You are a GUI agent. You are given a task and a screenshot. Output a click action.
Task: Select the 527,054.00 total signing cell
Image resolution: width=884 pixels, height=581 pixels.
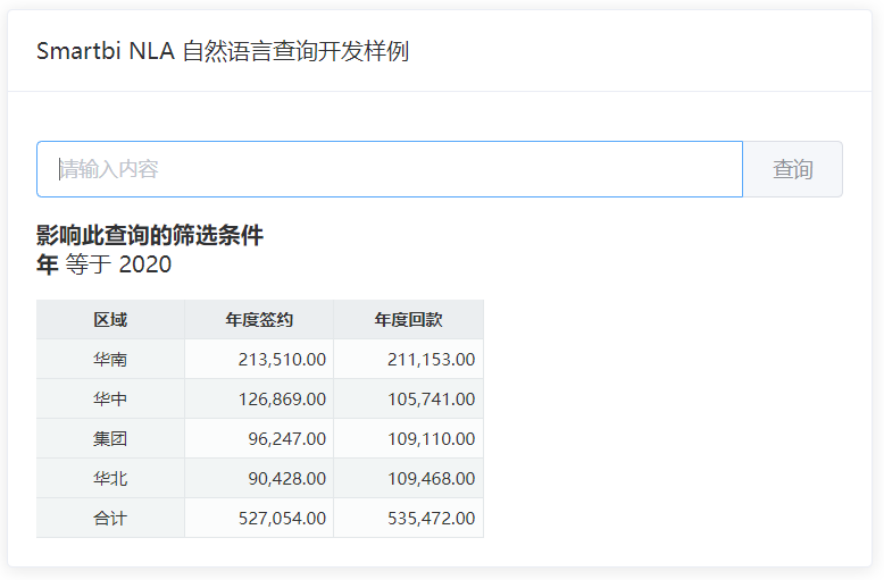click(x=259, y=518)
